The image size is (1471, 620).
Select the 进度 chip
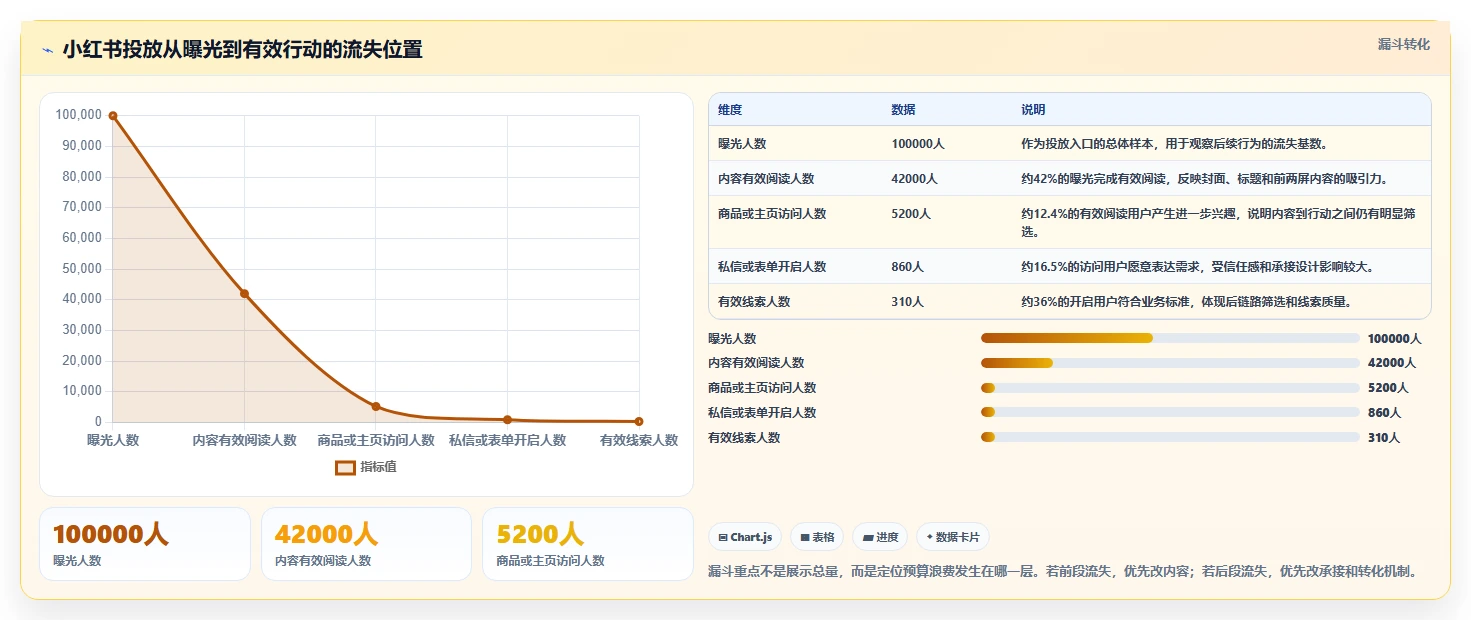pyautogui.click(x=880, y=537)
